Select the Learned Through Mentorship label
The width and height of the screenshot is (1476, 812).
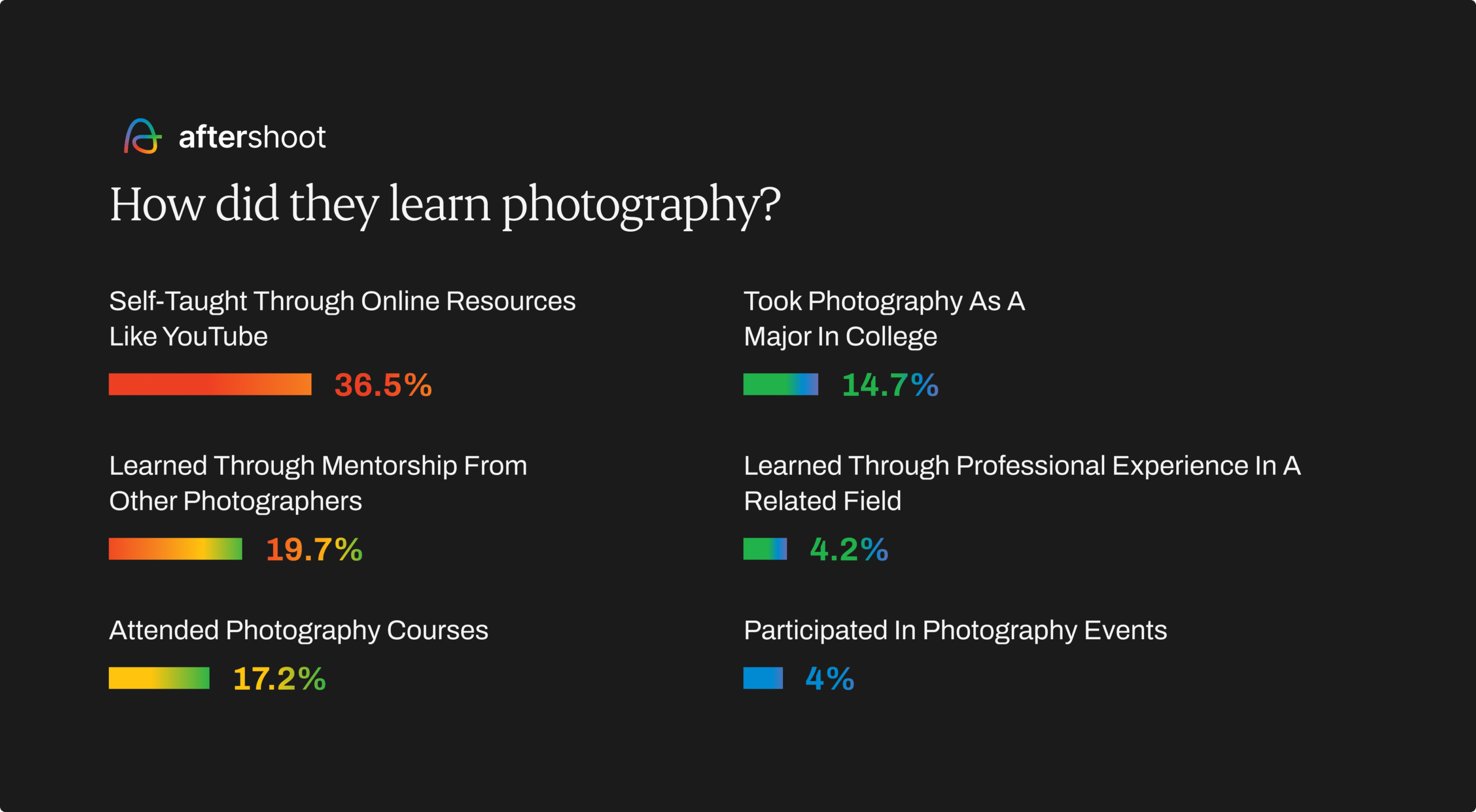pos(318,483)
